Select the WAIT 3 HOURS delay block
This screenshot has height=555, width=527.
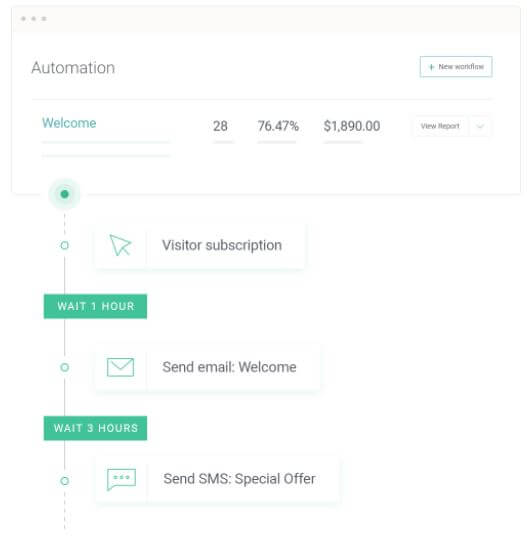(95, 428)
